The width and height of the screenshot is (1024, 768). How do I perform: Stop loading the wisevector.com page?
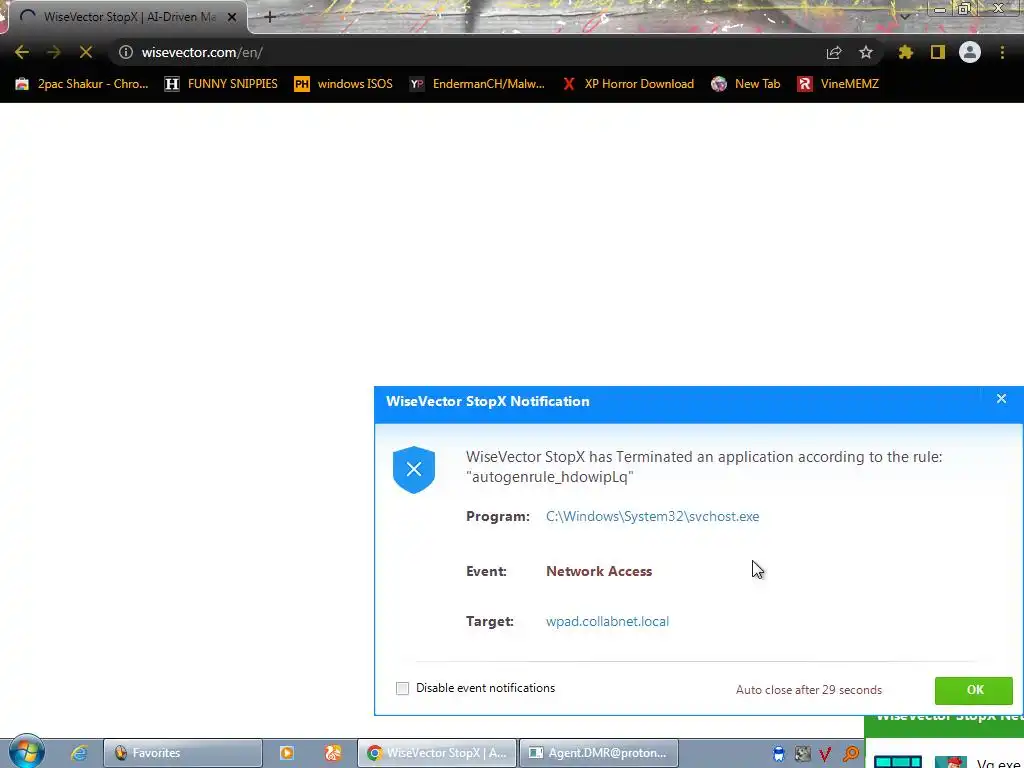point(86,52)
